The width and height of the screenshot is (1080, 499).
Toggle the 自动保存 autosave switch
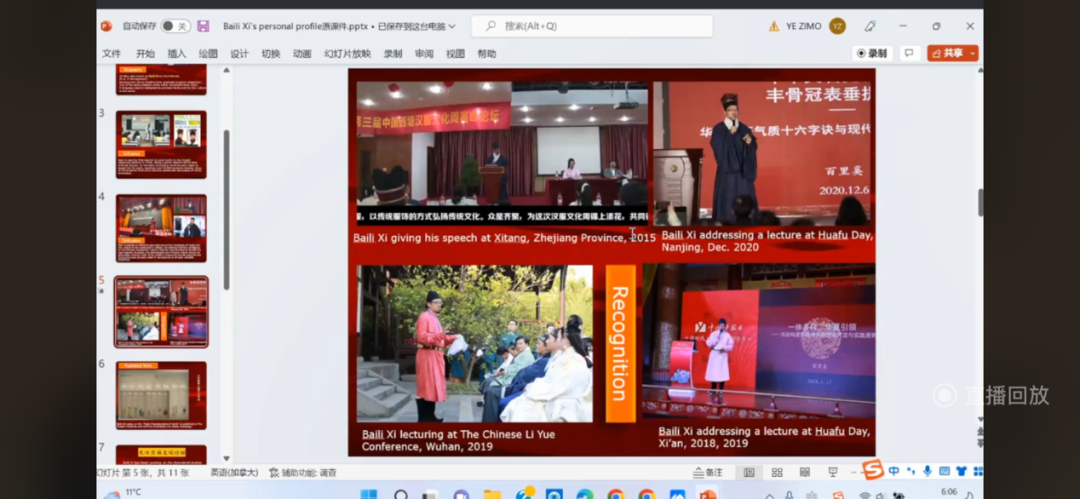point(176,26)
